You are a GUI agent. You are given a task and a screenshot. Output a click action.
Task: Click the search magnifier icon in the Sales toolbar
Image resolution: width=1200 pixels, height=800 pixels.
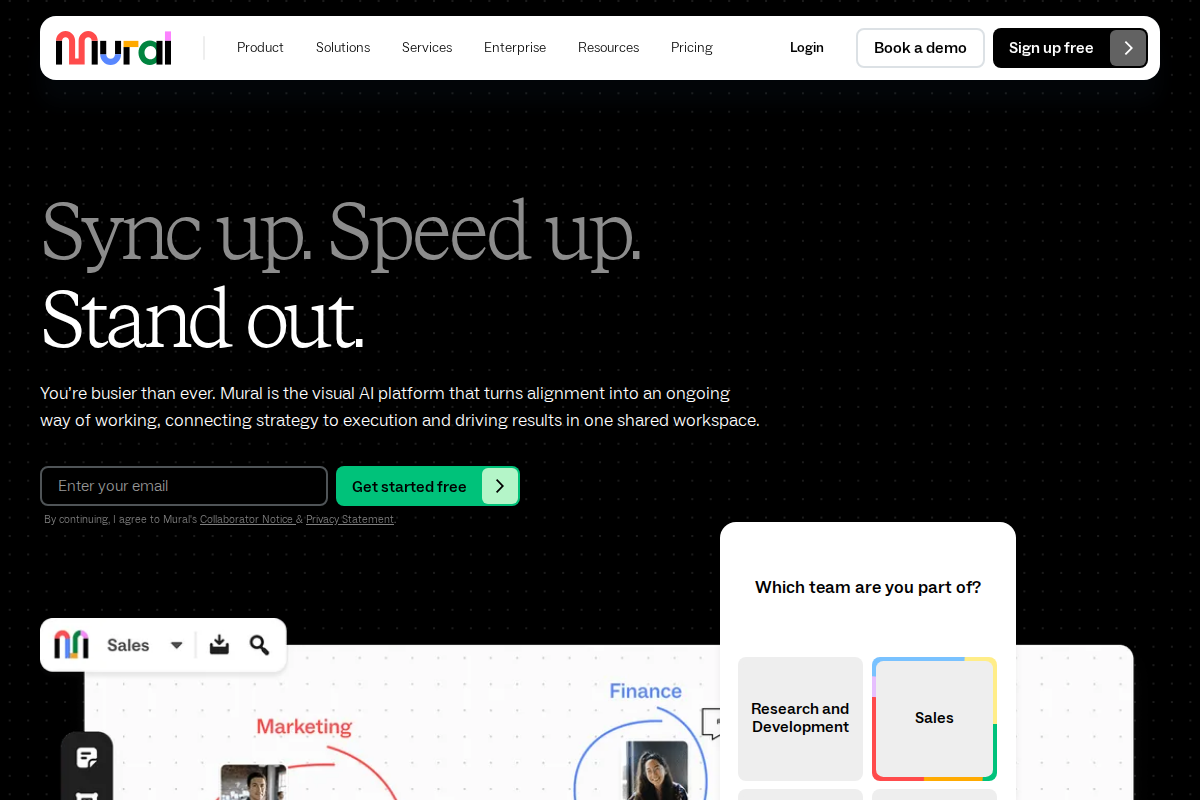(259, 645)
